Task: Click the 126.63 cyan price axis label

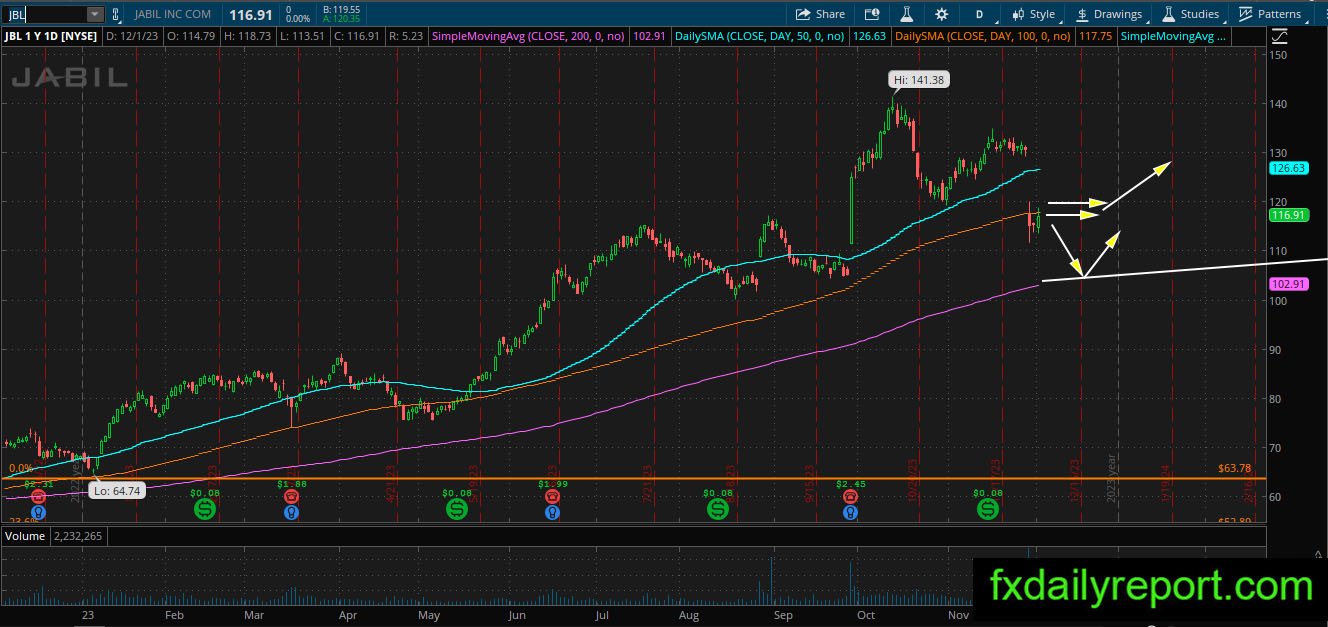Action: click(x=1289, y=169)
